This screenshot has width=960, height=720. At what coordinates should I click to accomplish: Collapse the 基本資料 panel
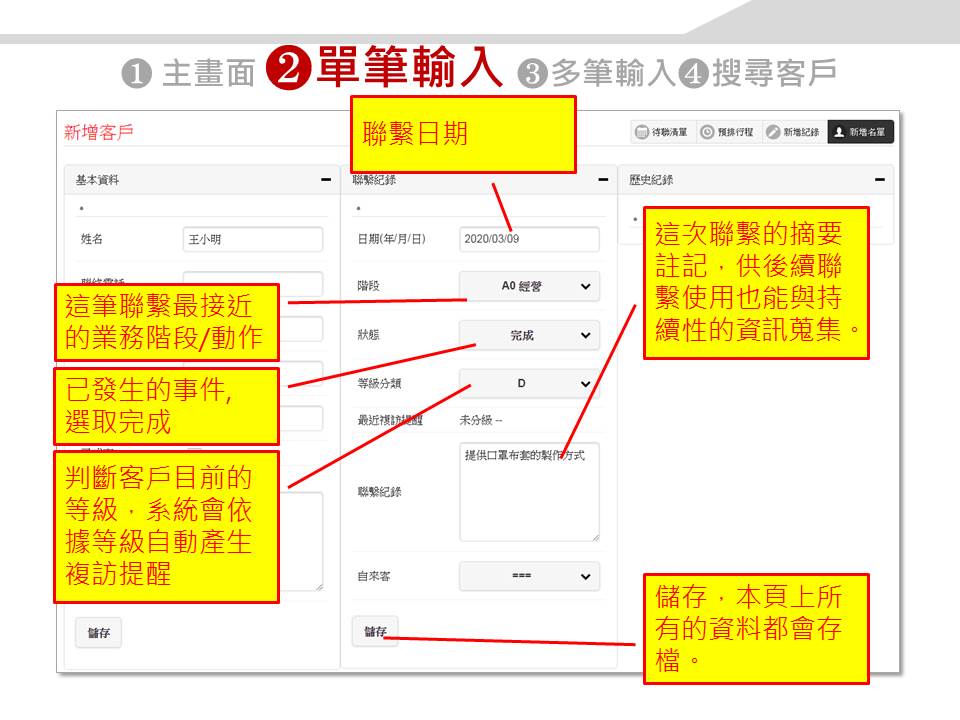pos(326,180)
